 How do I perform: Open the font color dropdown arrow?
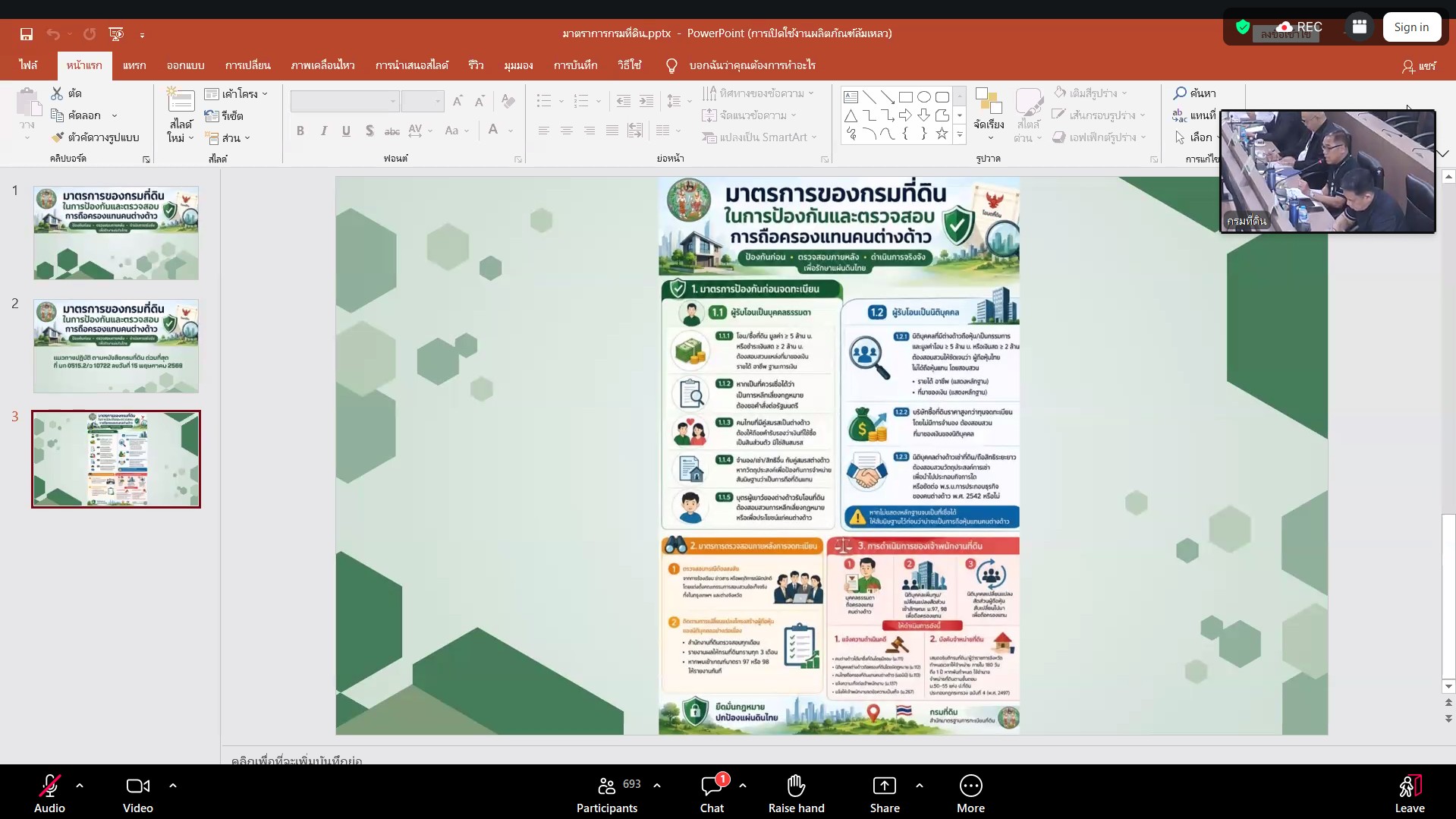tap(511, 131)
